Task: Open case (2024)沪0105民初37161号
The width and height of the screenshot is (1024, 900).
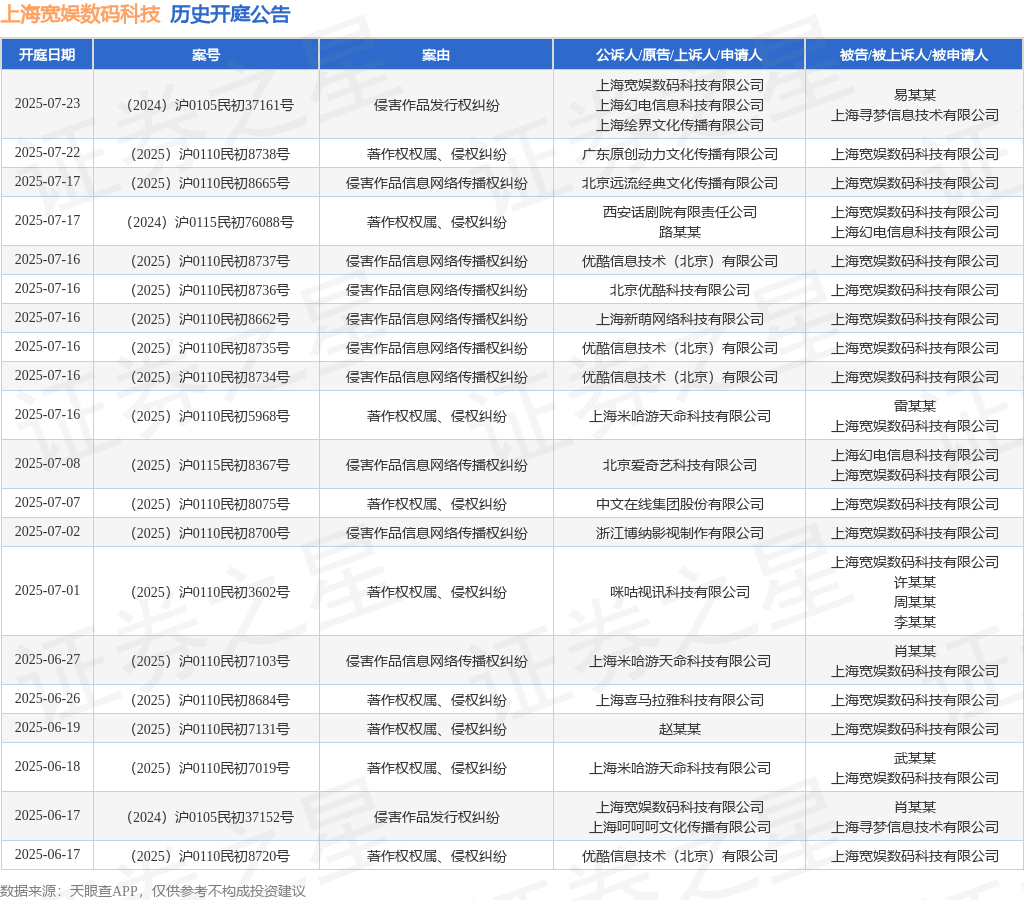Action: click(210, 105)
